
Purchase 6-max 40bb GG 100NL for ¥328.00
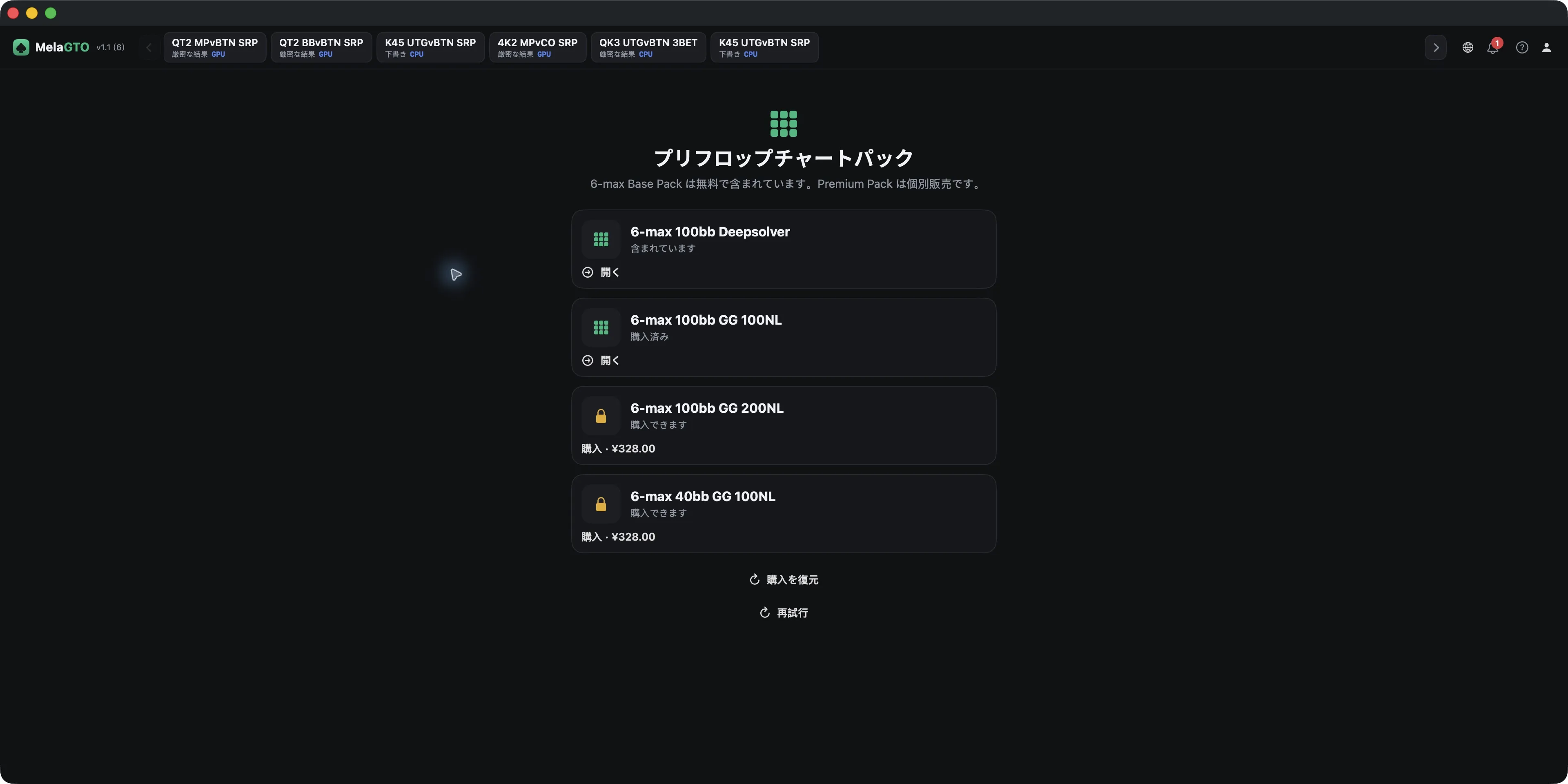tap(618, 537)
